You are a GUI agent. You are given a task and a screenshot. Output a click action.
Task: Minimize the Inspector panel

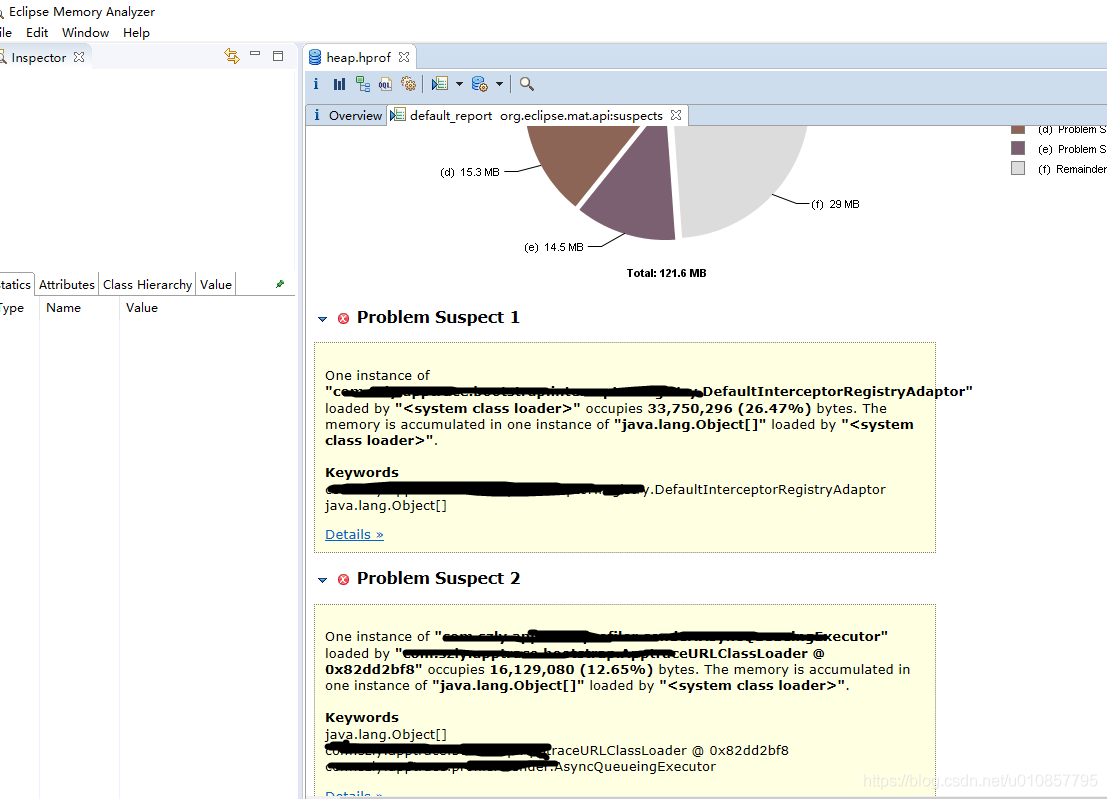255,54
